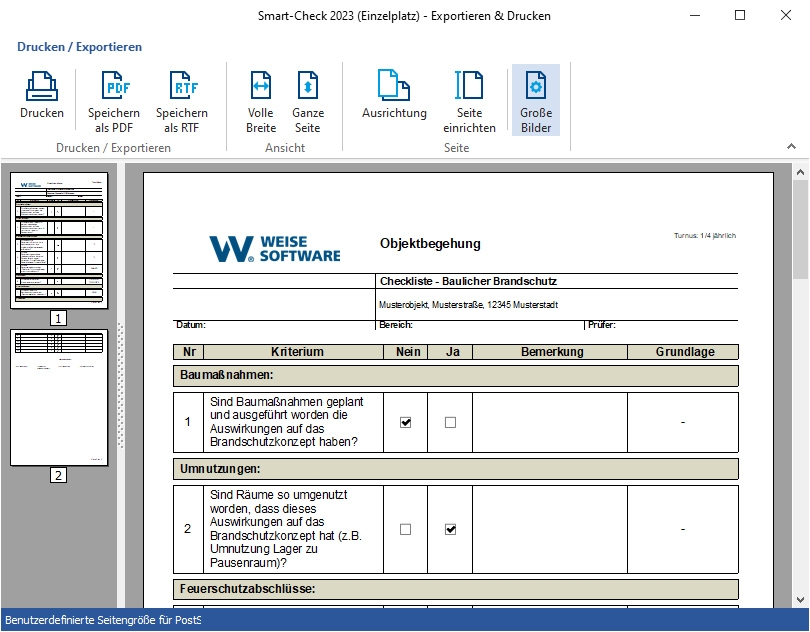Viewport: 810px width, 632px height.
Task: Click the 'Datum:' field label
Action: click(191, 325)
